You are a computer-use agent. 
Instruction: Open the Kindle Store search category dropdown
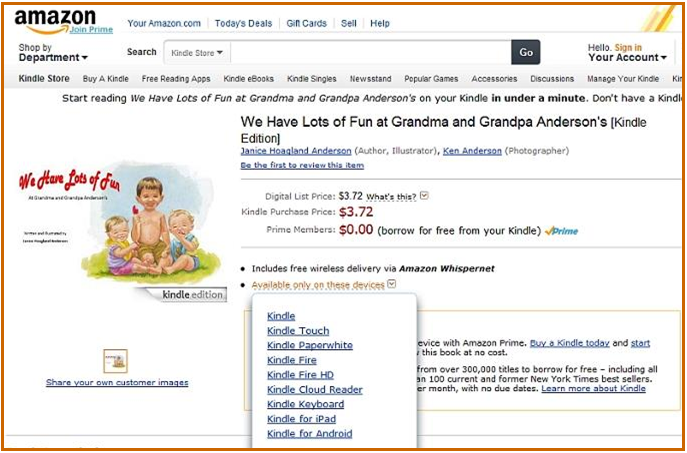197,53
